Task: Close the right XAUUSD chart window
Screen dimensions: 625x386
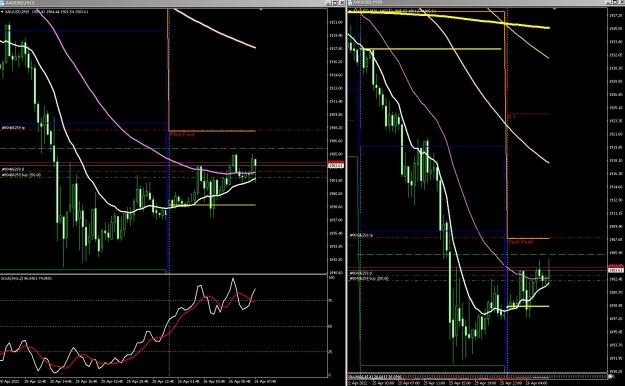Action: click(622, 2)
